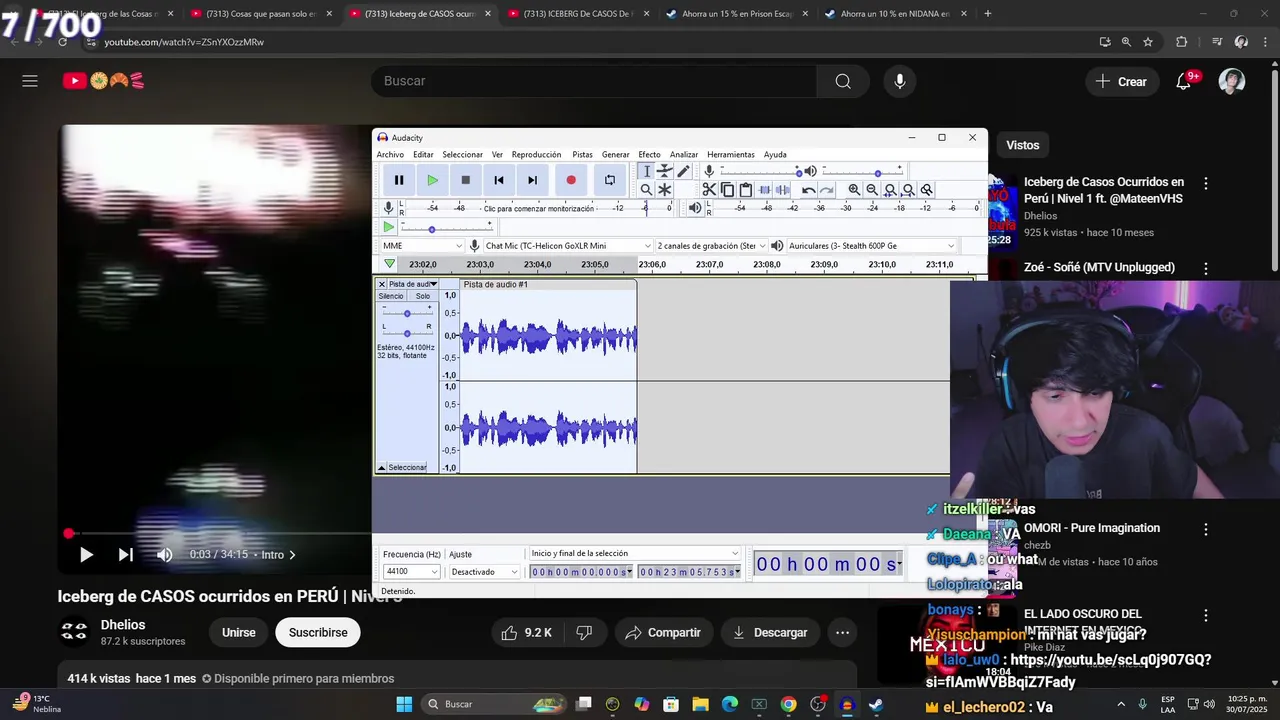Open Editar menu in Audacity
The width and height of the screenshot is (1280, 720).
tap(423, 154)
